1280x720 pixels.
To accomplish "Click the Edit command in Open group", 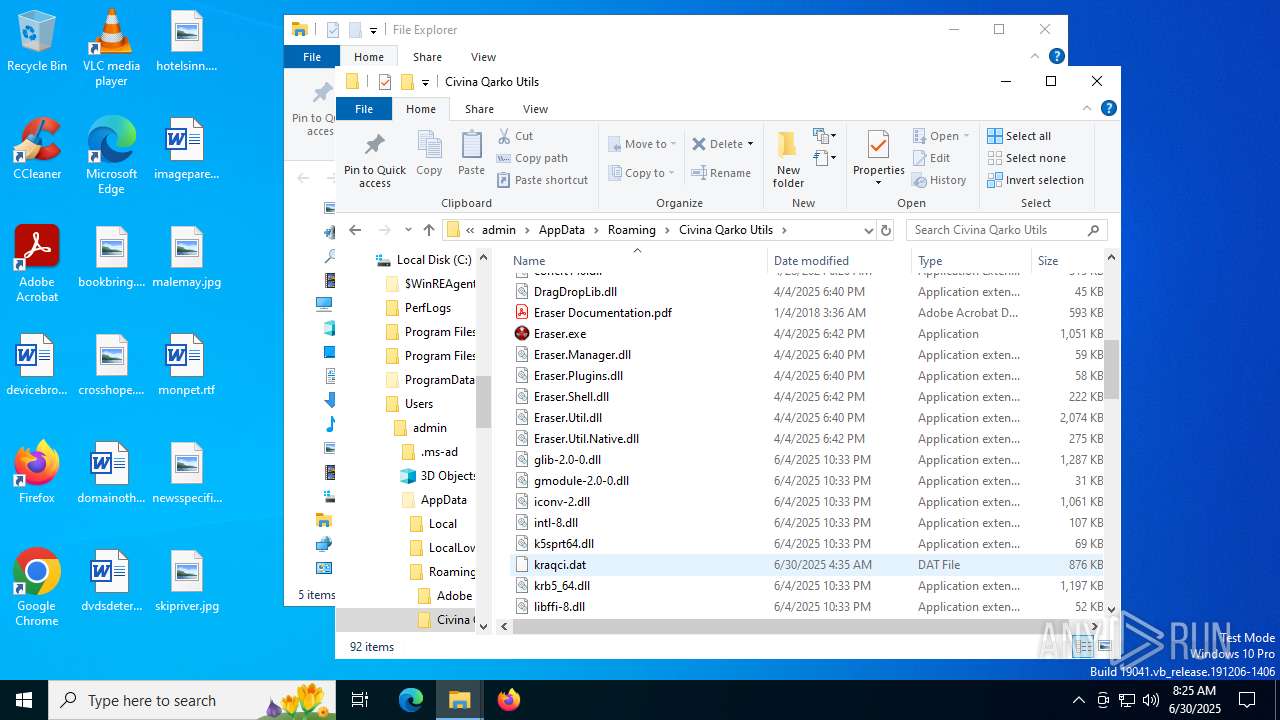I will [931, 158].
